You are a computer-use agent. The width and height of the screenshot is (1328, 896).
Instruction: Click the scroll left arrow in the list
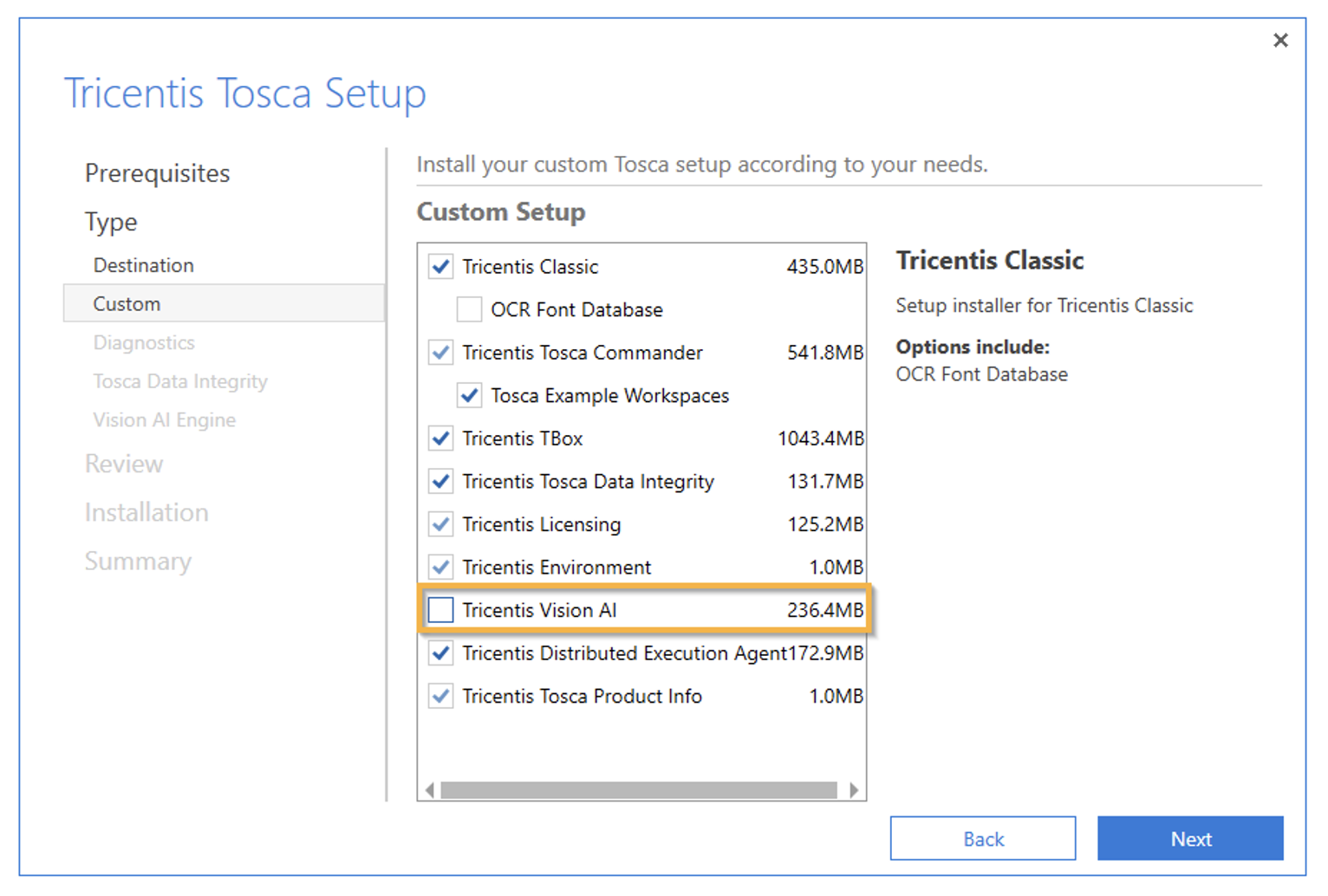[x=429, y=790]
